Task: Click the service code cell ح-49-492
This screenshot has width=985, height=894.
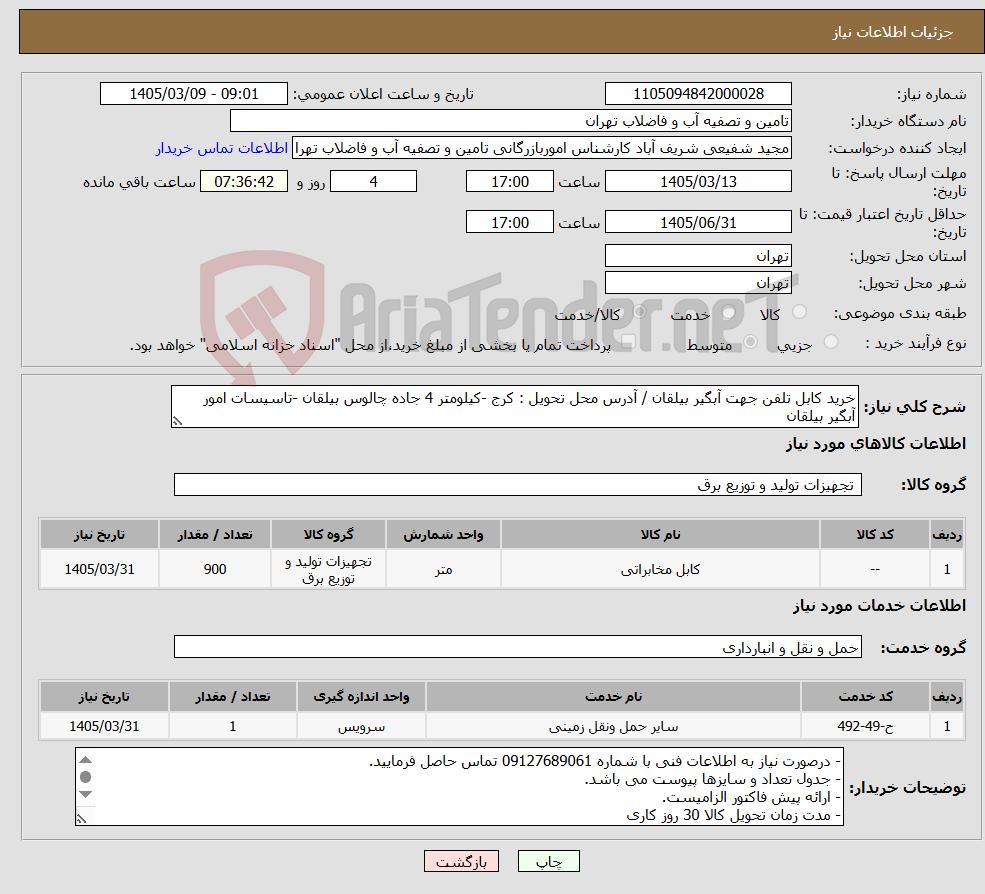Action: [865, 726]
